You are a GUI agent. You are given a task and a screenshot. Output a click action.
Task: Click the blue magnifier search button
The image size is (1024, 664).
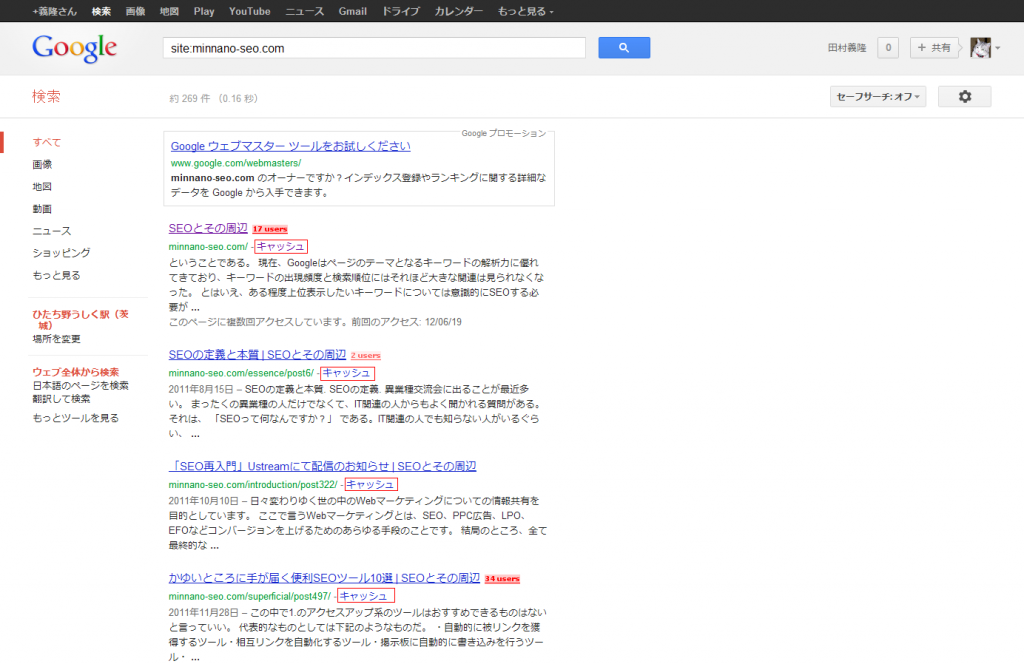click(624, 48)
